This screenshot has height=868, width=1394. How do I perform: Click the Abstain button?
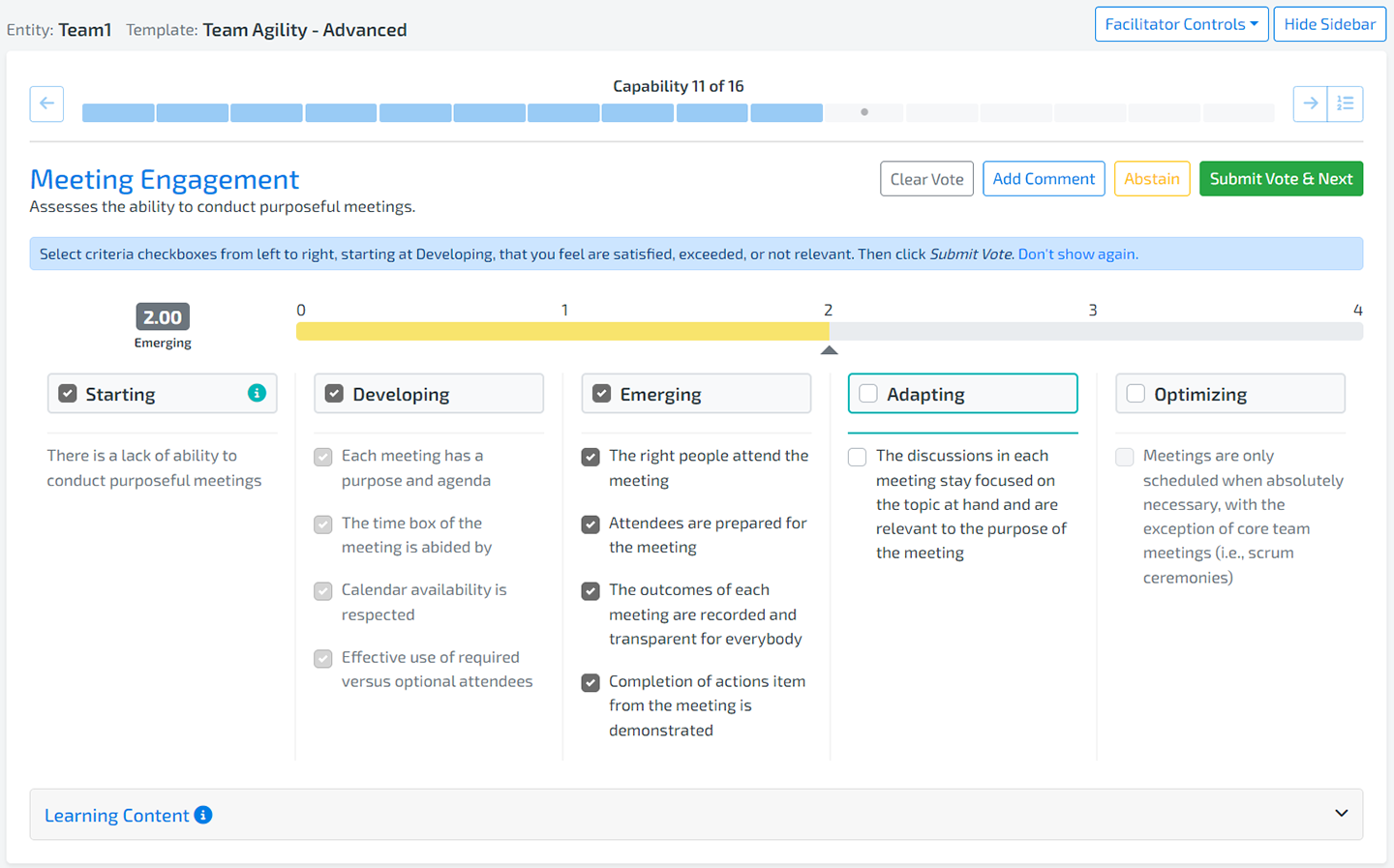[x=1152, y=179]
